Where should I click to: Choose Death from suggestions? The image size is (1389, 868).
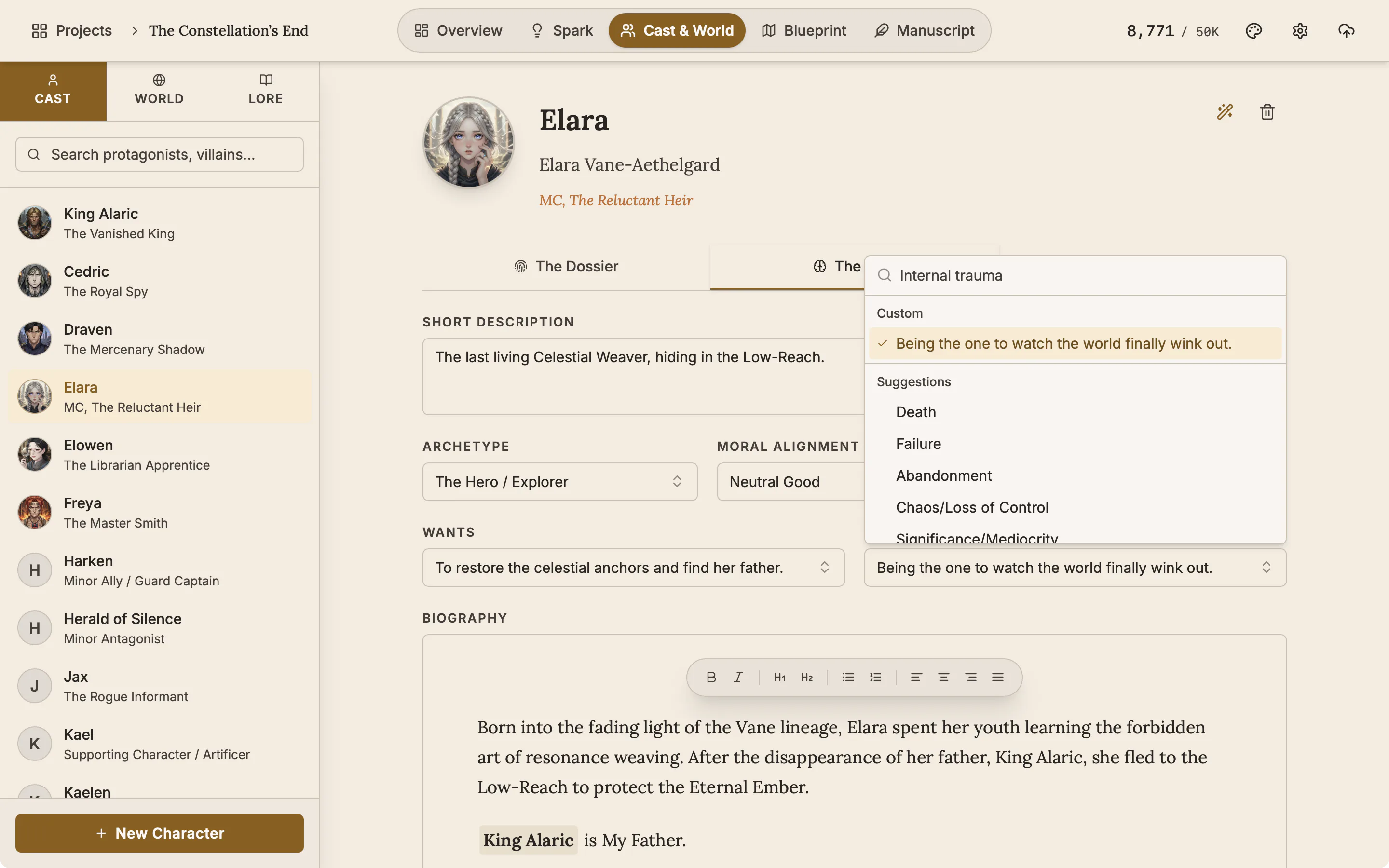tap(1075, 412)
